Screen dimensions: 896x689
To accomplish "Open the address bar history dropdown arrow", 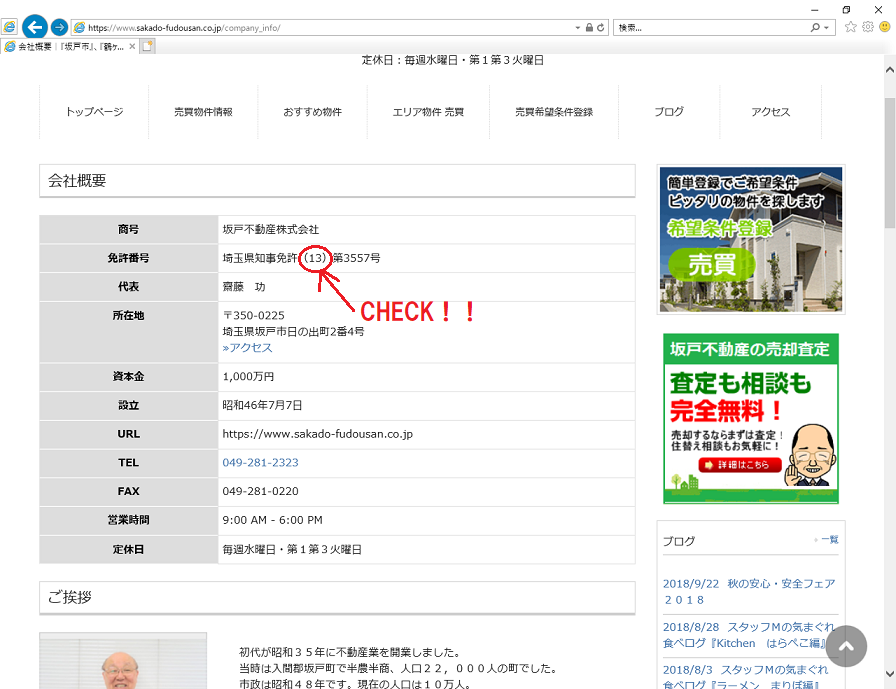I will 578,27.
